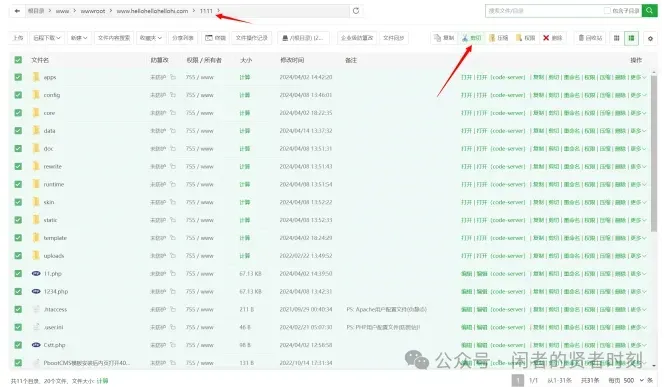Toggle the select-all checkbox in header

(x=18, y=60)
